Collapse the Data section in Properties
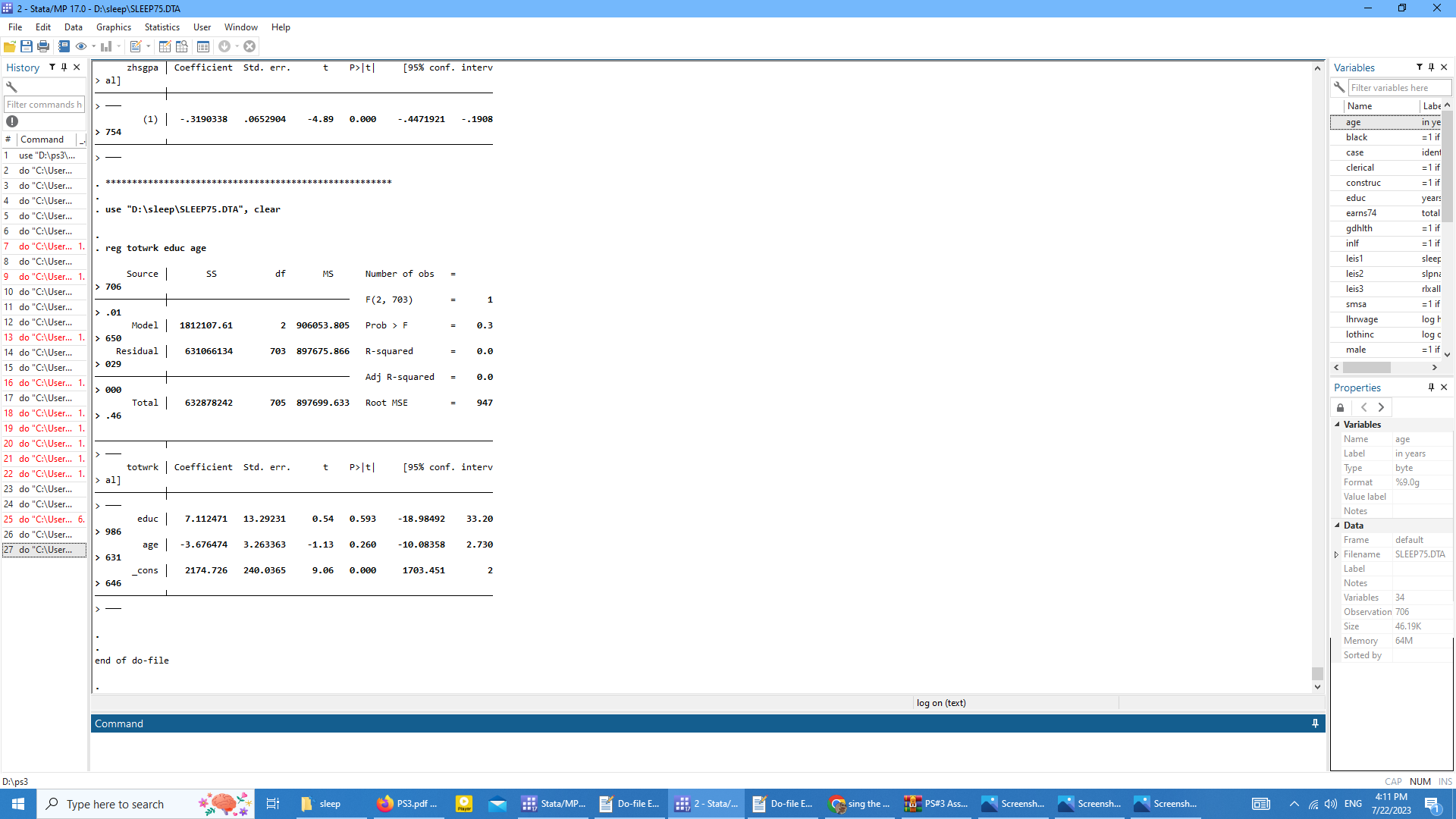The image size is (1456, 819). click(x=1338, y=525)
